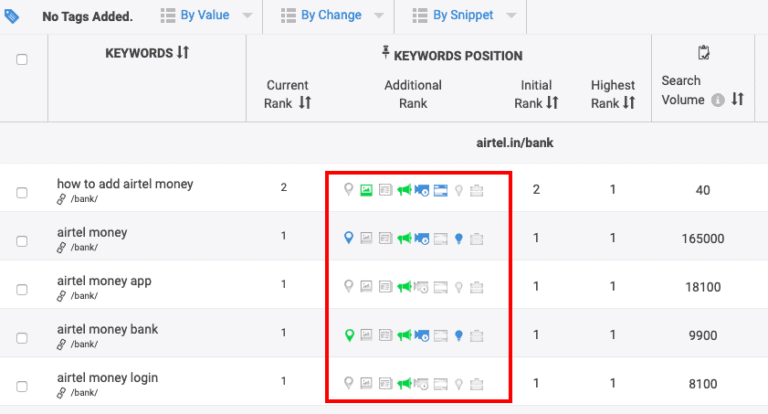Click blue video icon in 'airtel money' row

click(x=421, y=238)
